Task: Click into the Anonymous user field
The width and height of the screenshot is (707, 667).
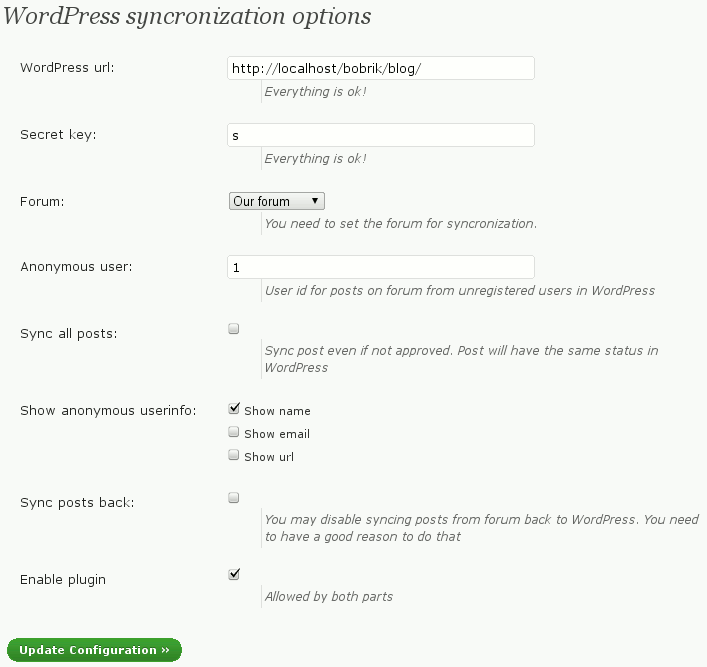Action: pos(381,267)
